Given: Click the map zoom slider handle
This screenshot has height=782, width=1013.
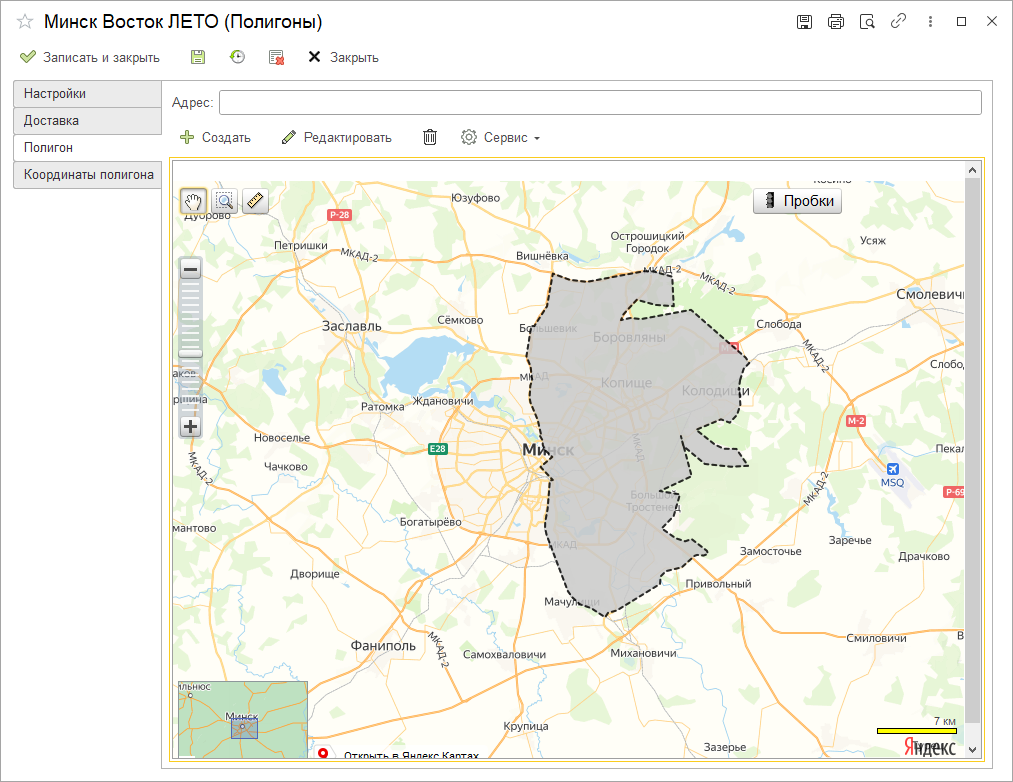Looking at the screenshot, I should tap(191, 354).
